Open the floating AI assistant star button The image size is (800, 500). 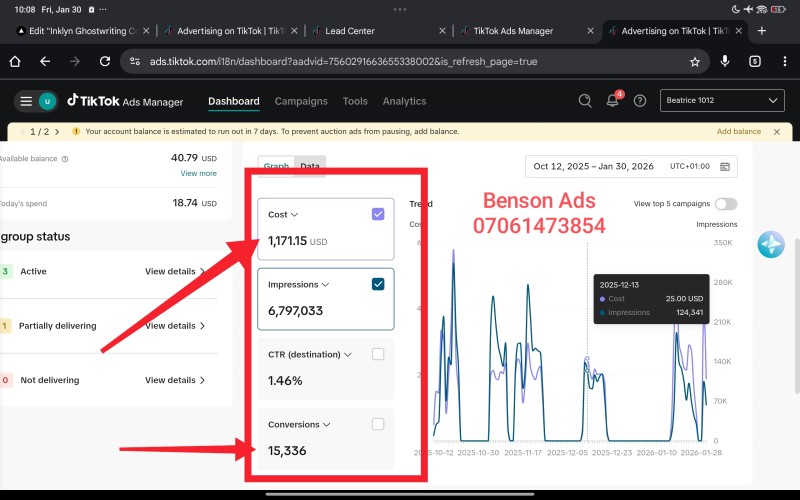pyautogui.click(x=770, y=244)
